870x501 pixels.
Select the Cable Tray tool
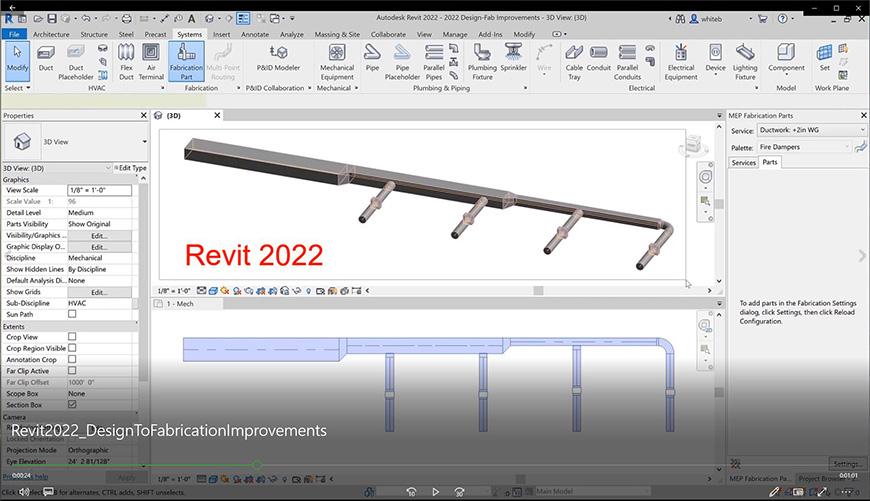[x=574, y=62]
